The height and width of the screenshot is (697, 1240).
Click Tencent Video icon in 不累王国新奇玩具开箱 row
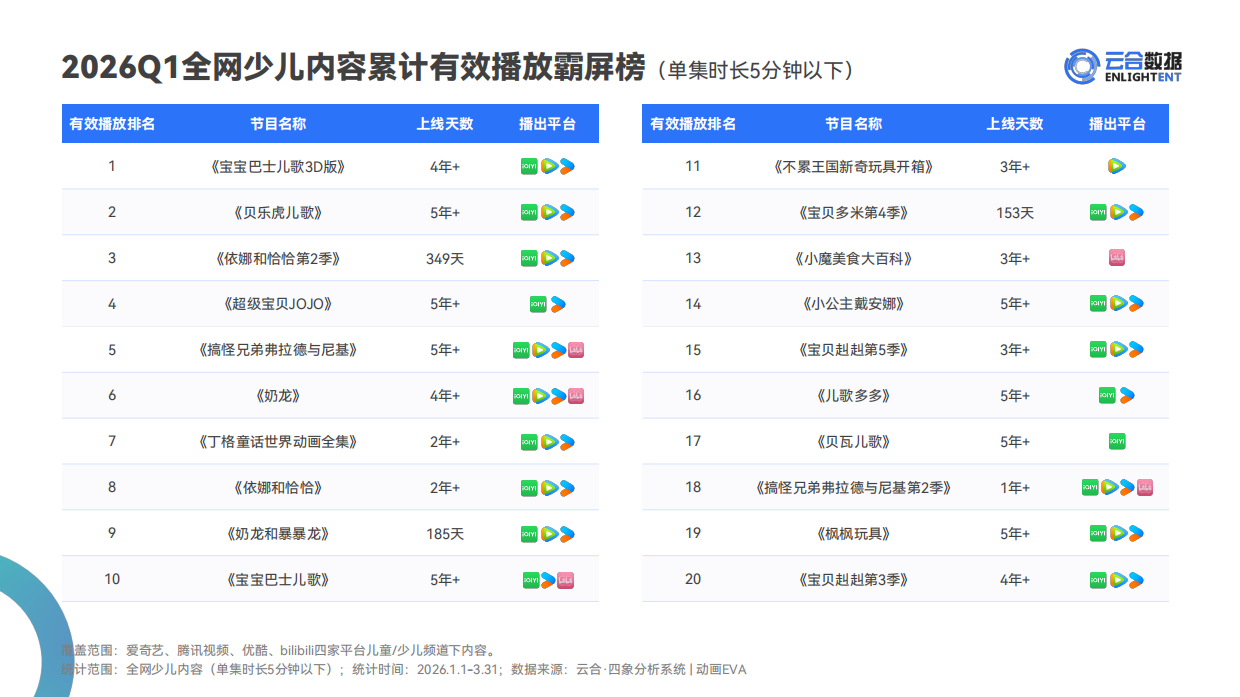point(1117,166)
